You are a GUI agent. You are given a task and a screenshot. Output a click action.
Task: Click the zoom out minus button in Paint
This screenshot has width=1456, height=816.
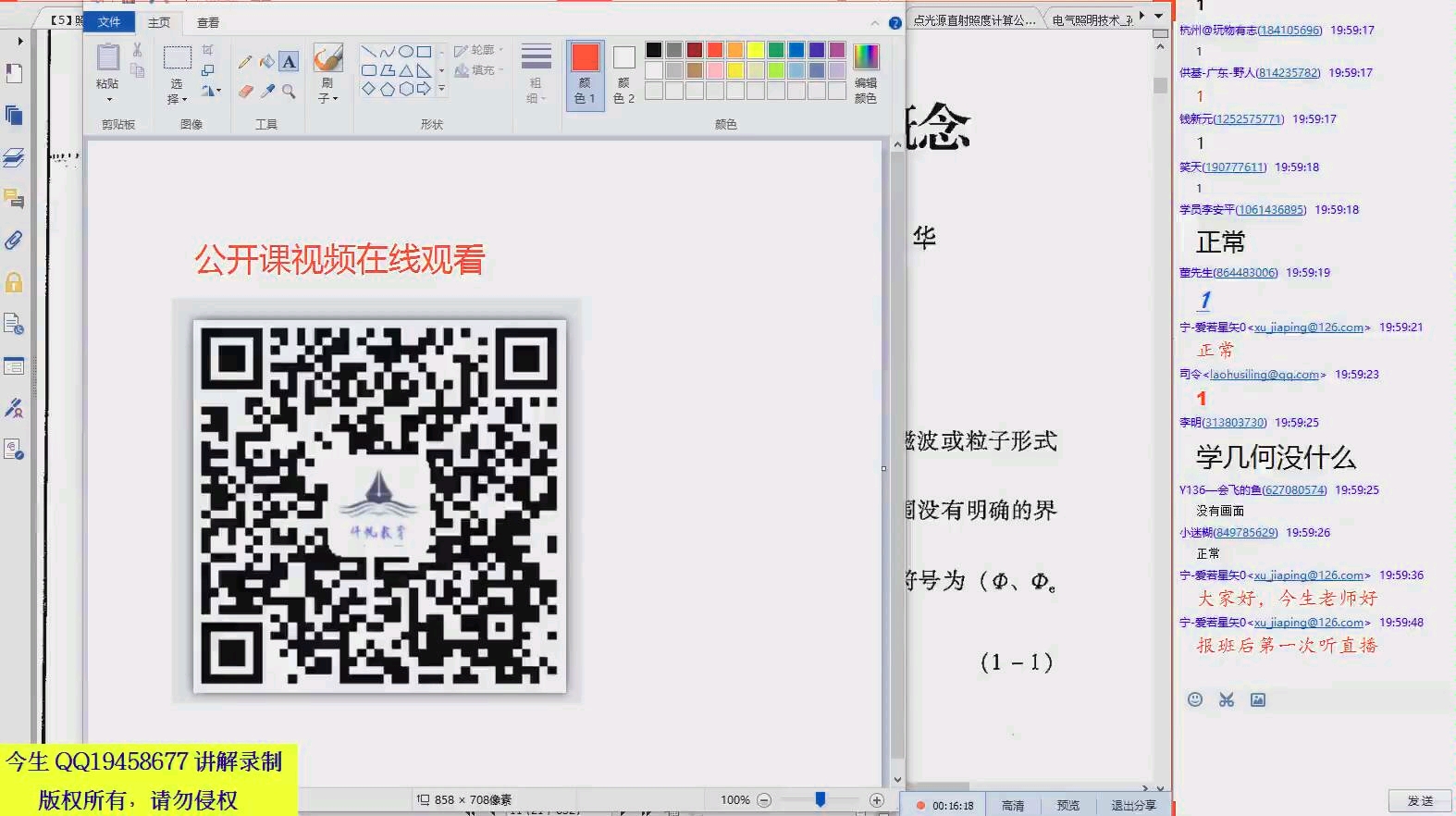click(764, 800)
